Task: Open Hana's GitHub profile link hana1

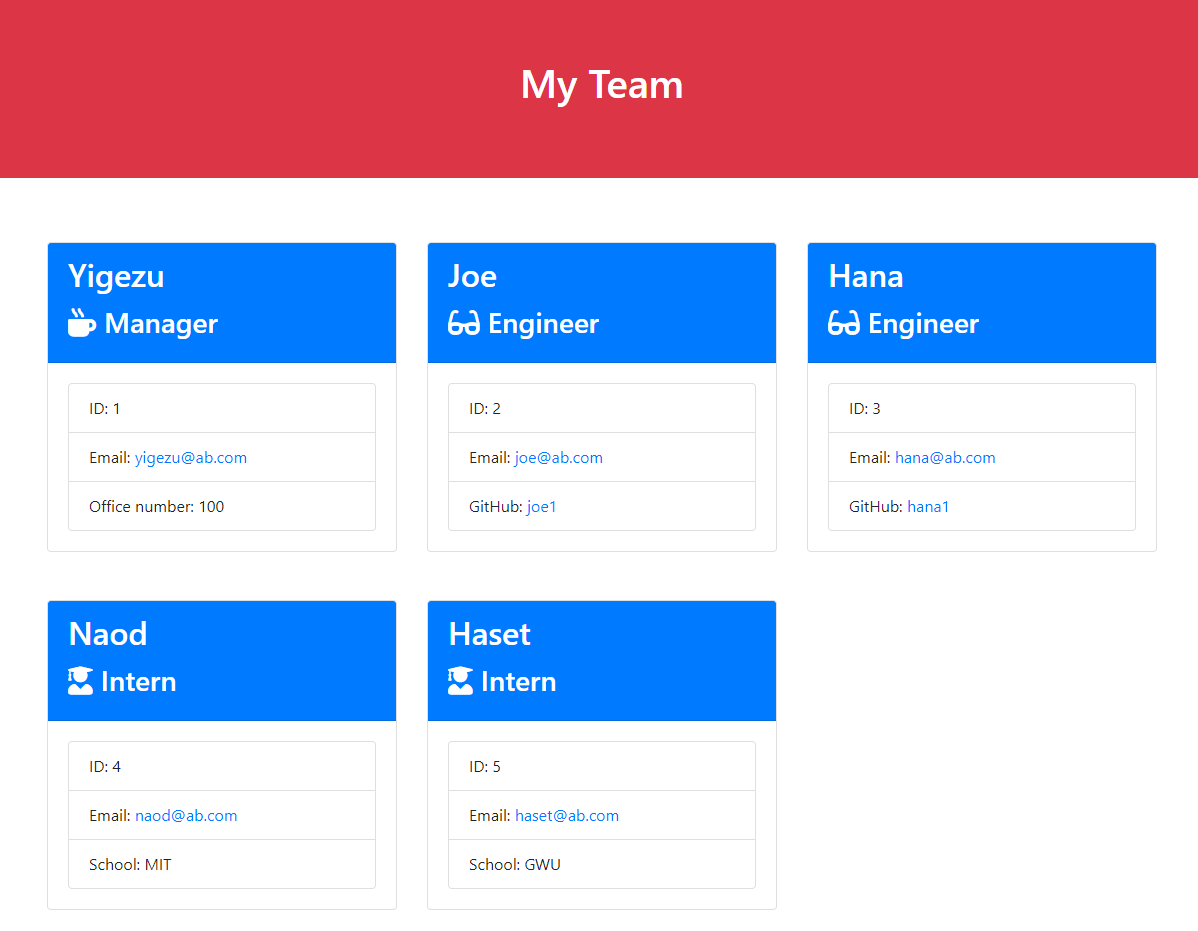Action: click(x=928, y=506)
